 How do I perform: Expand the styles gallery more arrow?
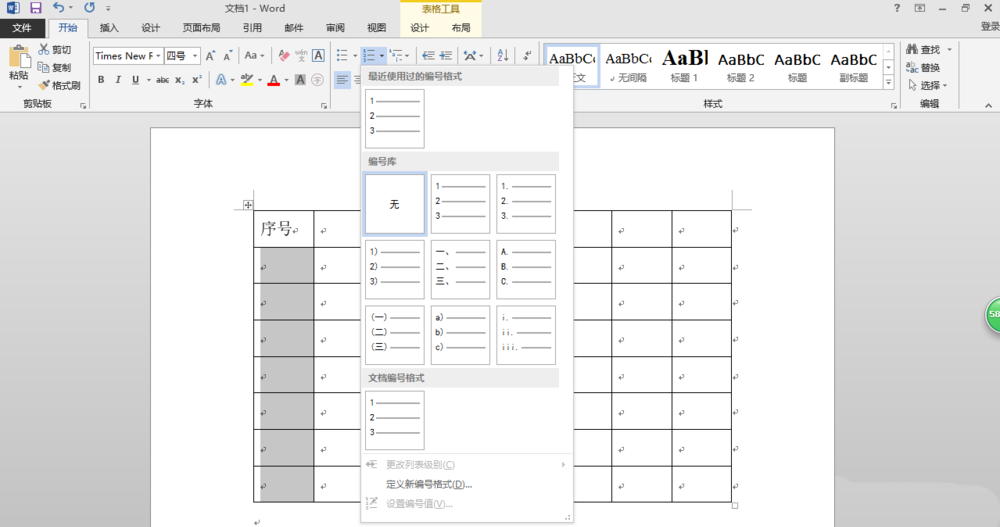click(x=889, y=82)
